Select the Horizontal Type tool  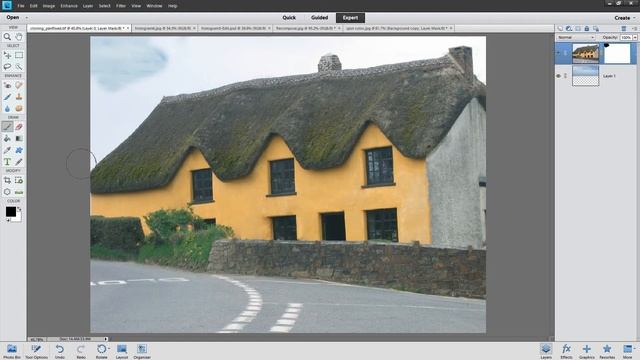(7, 162)
